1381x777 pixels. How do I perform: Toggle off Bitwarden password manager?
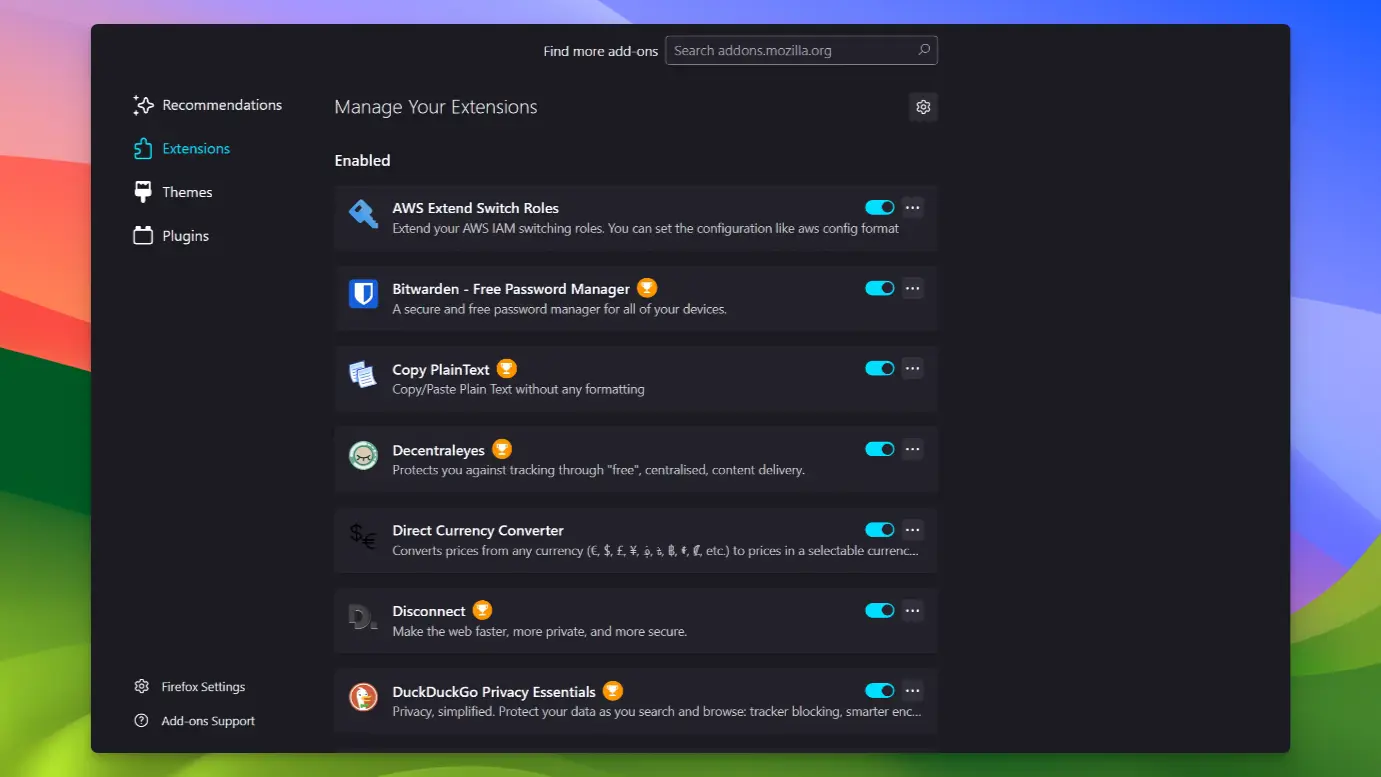[879, 288]
